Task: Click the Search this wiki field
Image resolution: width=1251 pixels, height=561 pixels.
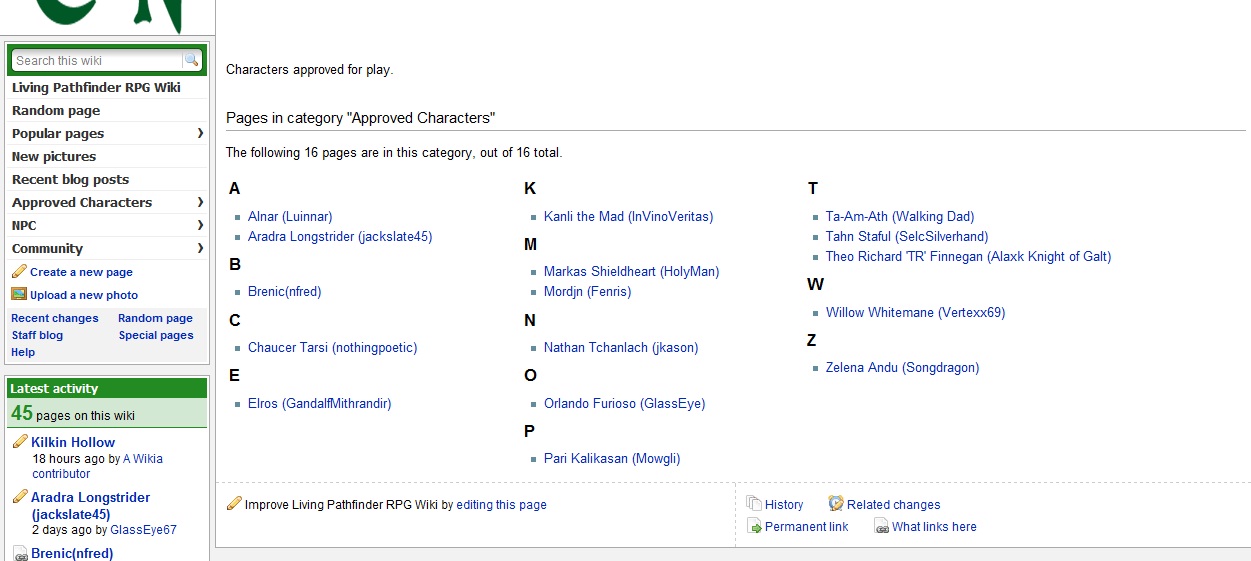Action: coord(97,61)
